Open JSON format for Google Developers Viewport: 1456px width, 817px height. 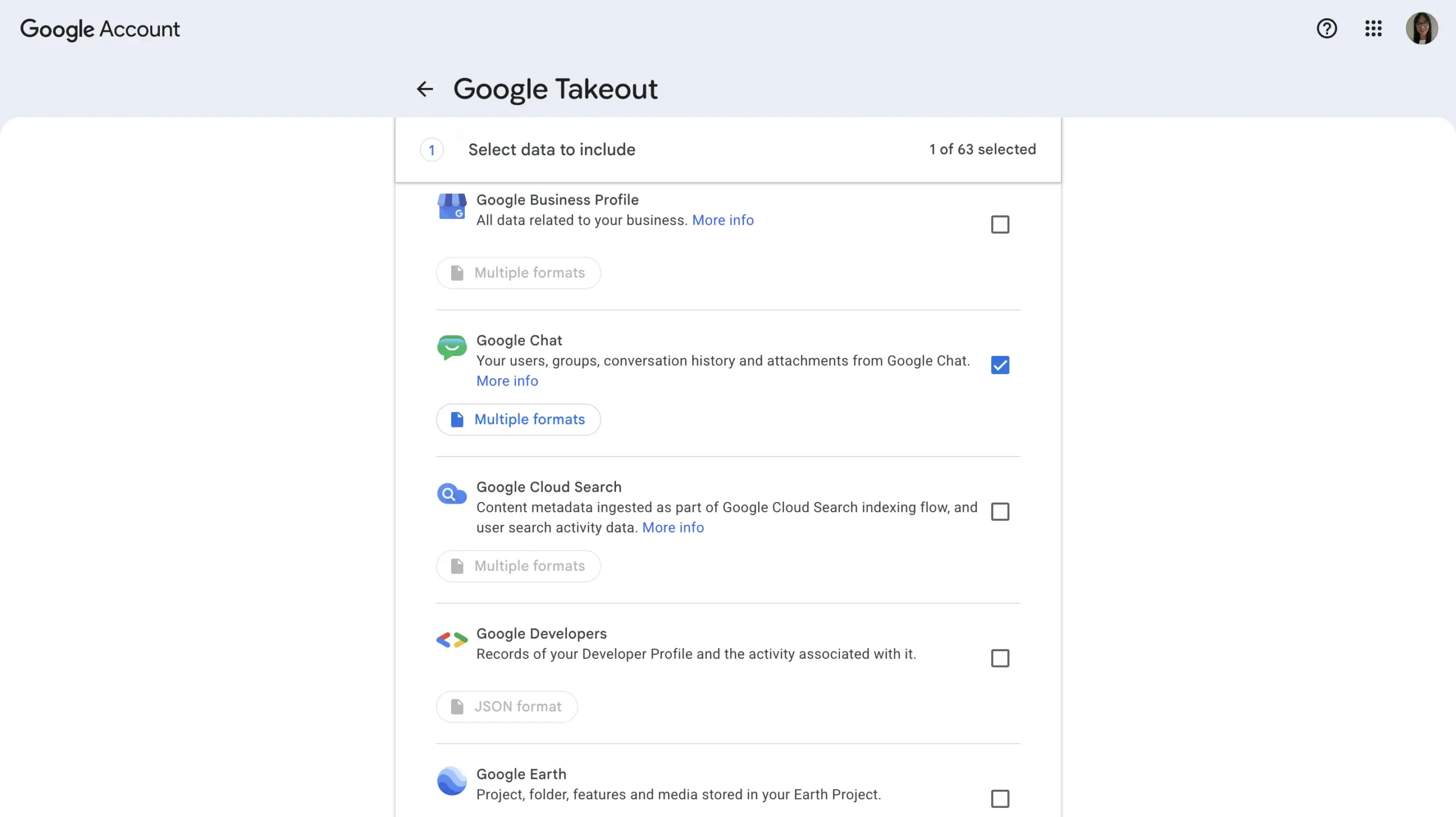point(506,707)
